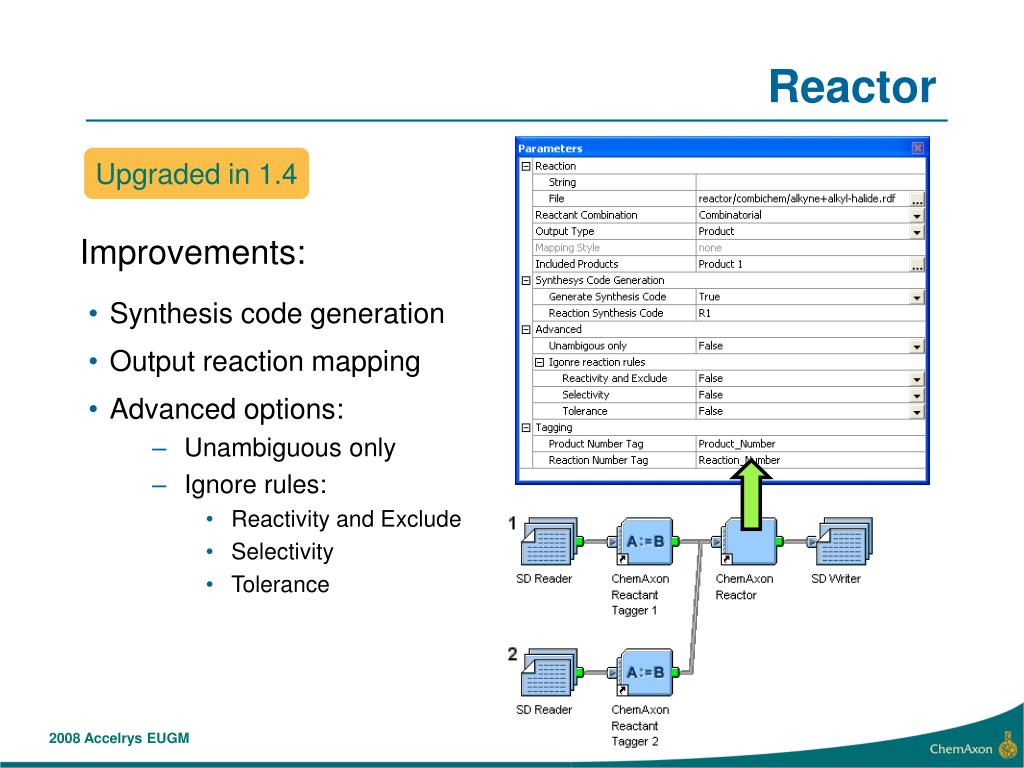Select the Mapping Style parameter row
Image resolution: width=1024 pixels, height=768 pixels.
pyautogui.click(x=729, y=248)
